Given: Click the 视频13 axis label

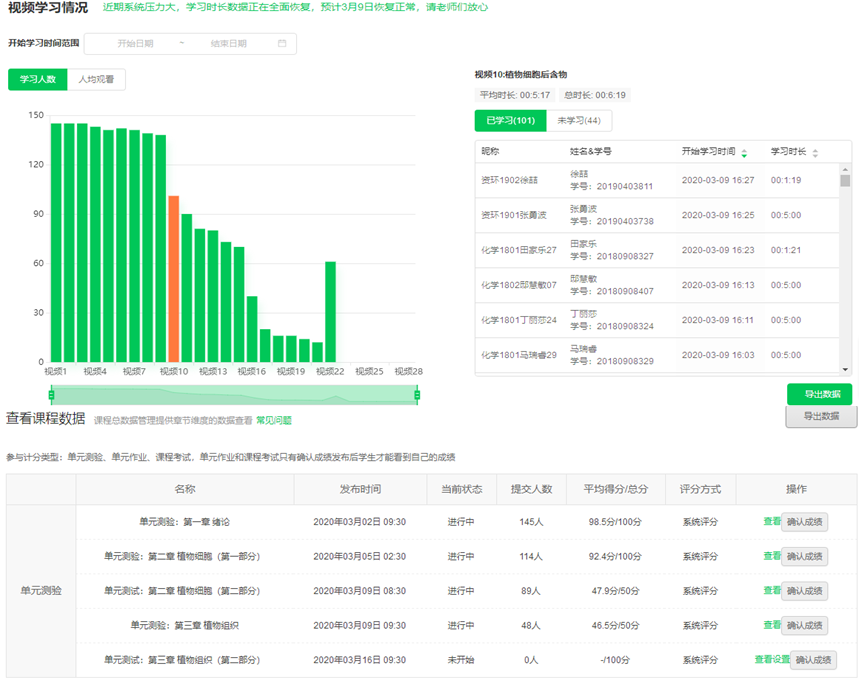Looking at the screenshot, I should [213, 372].
